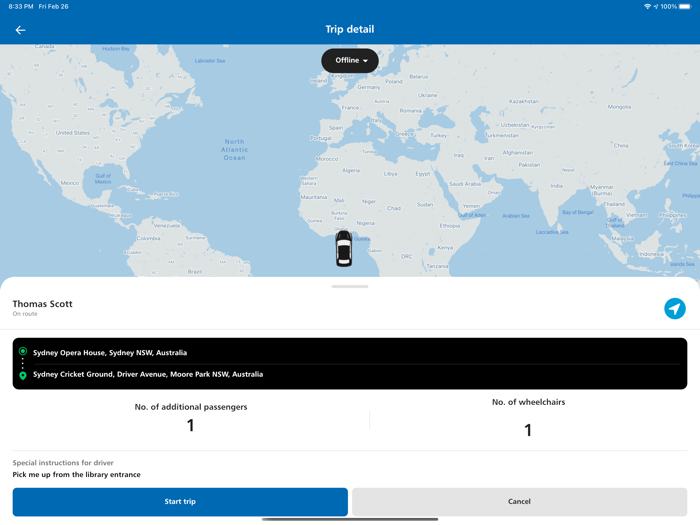
Task: Tap the green pickup circle icon
Action: click(x=23, y=351)
